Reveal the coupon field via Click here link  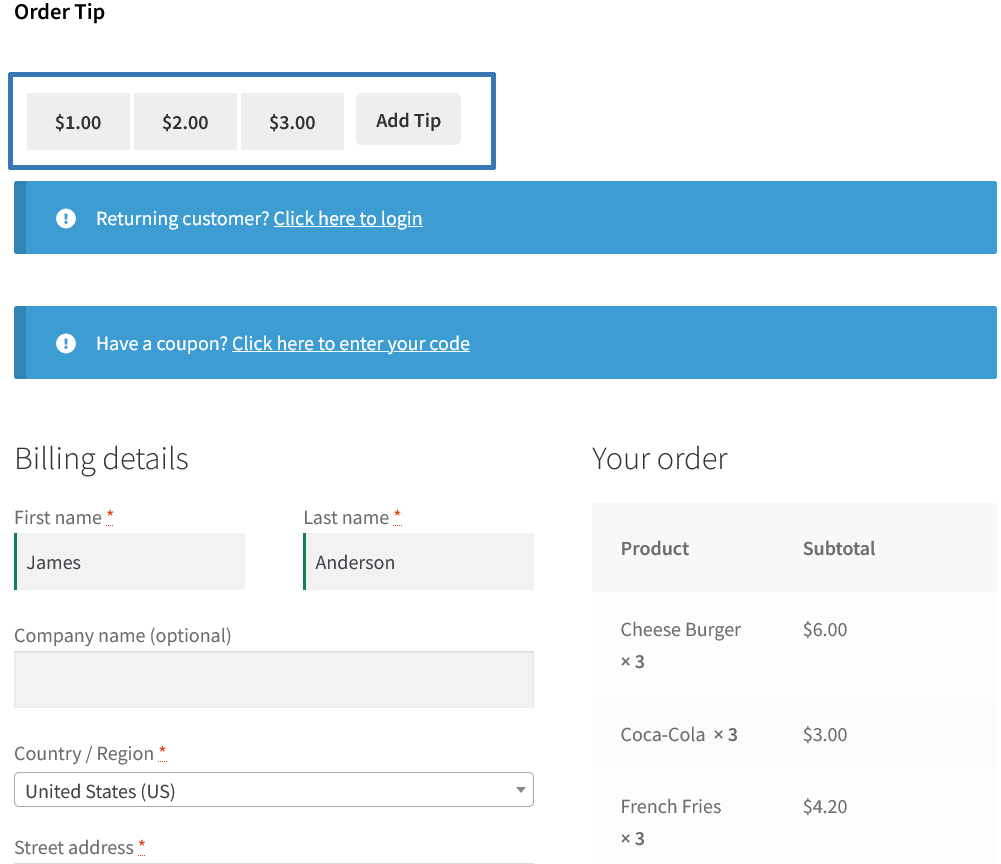[350, 343]
